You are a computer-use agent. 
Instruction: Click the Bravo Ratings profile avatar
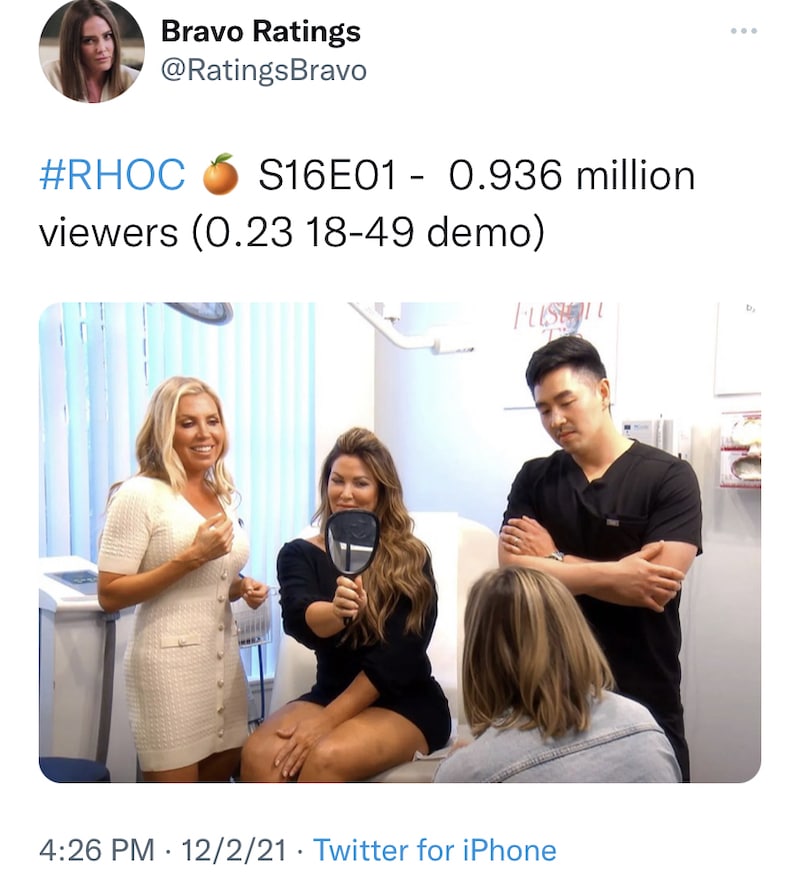[x=92, y=50]
